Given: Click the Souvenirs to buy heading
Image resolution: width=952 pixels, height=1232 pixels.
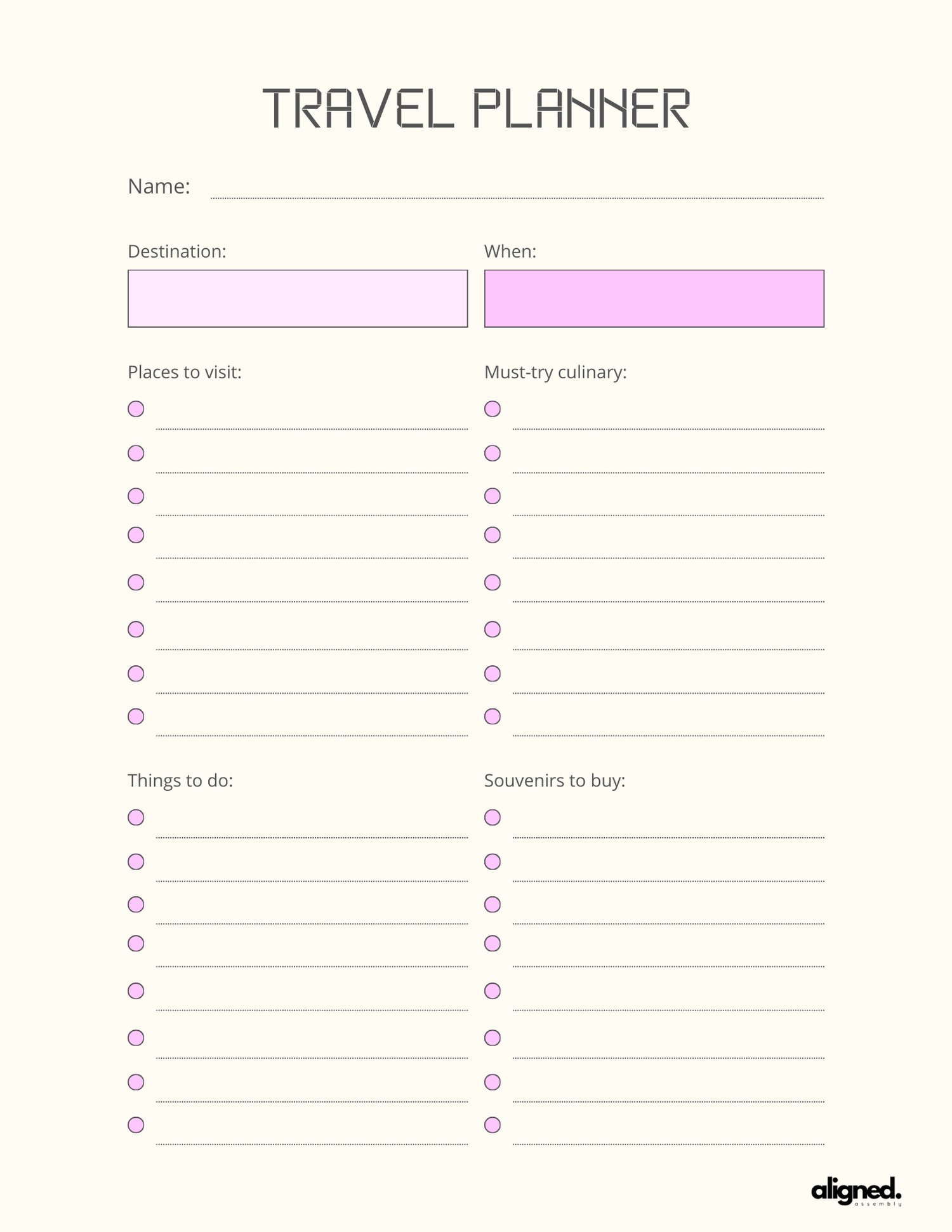Looking at the screenshot, I should (x=555, y=780).
